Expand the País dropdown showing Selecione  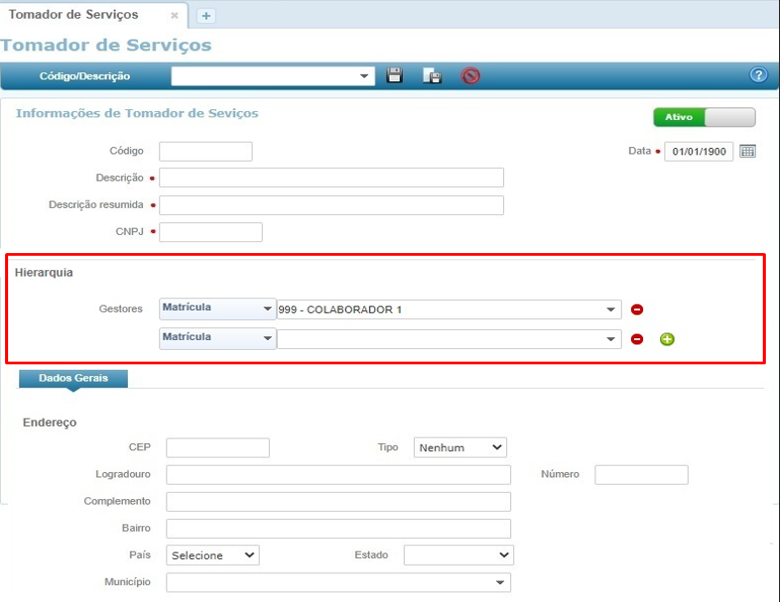(214, 555)
